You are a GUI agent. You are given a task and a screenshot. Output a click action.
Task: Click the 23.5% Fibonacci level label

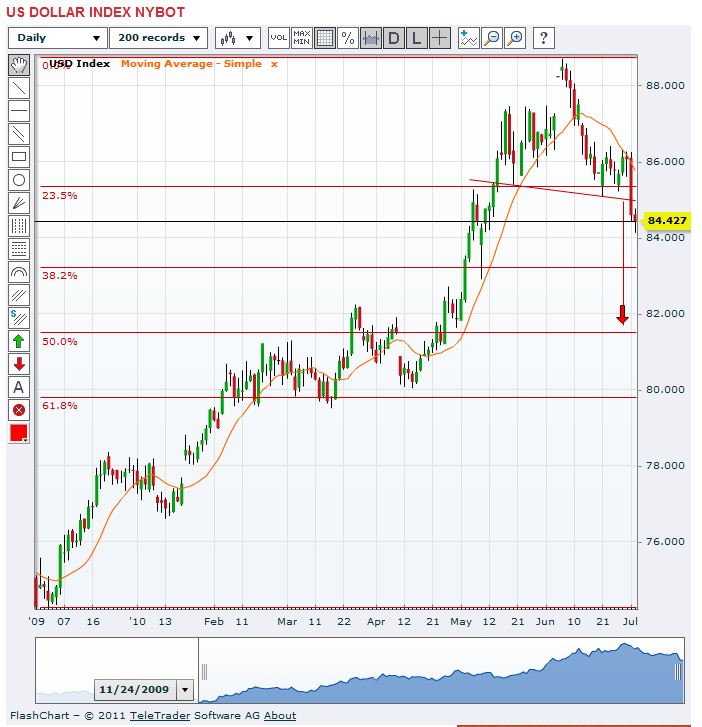60,196
